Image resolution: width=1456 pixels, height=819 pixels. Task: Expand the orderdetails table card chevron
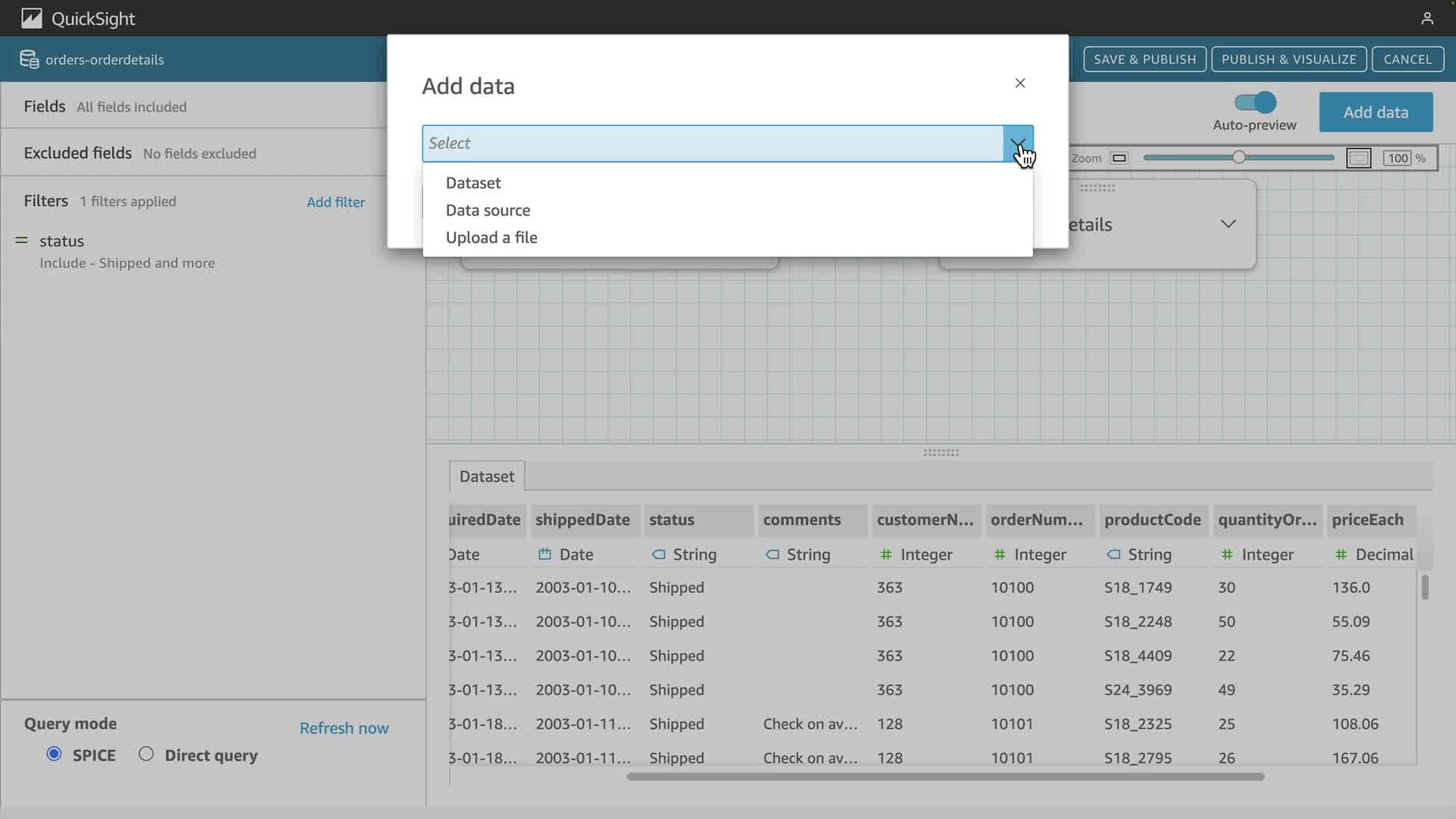click(x=1228, y=224)
